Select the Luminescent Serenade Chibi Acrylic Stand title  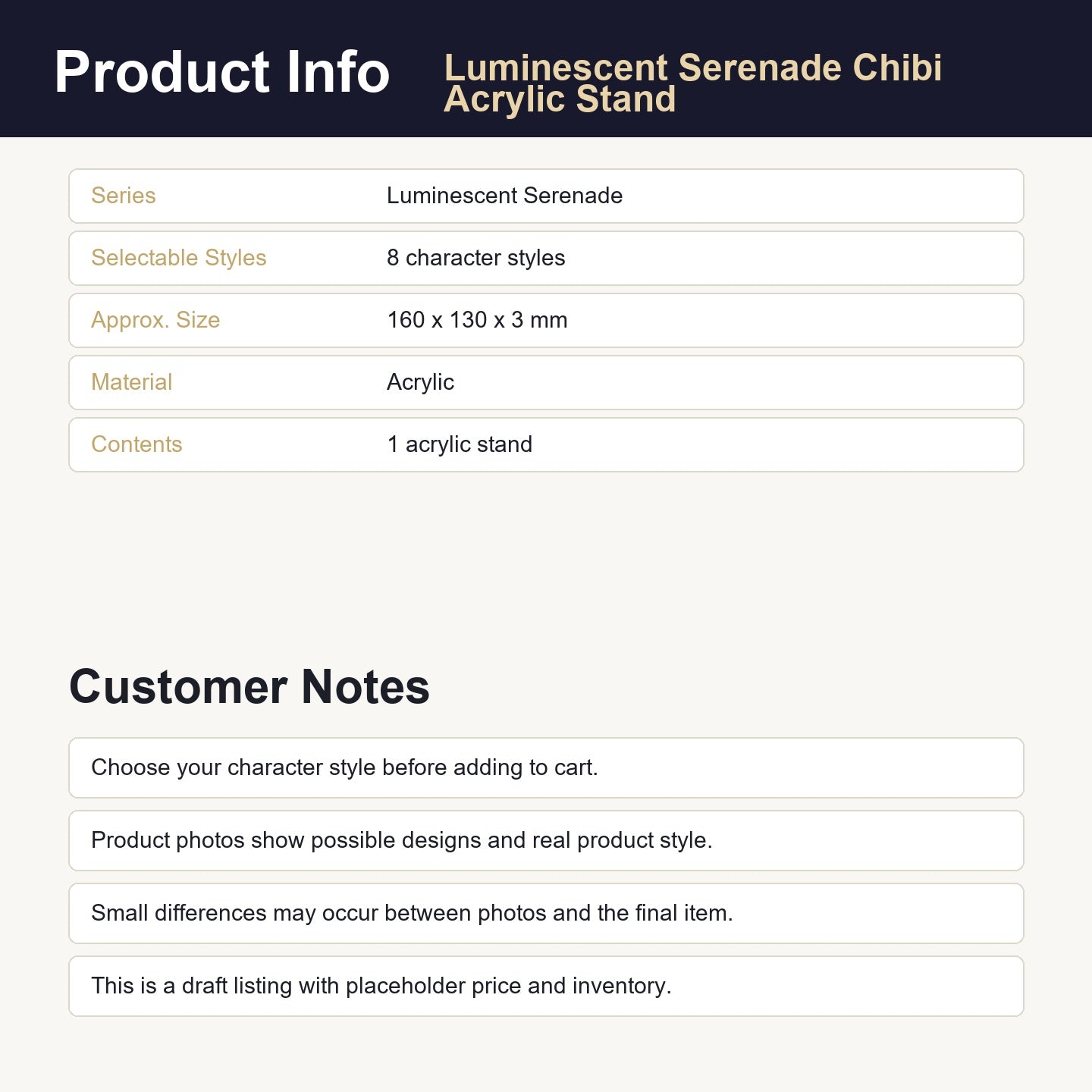(693, 83)
